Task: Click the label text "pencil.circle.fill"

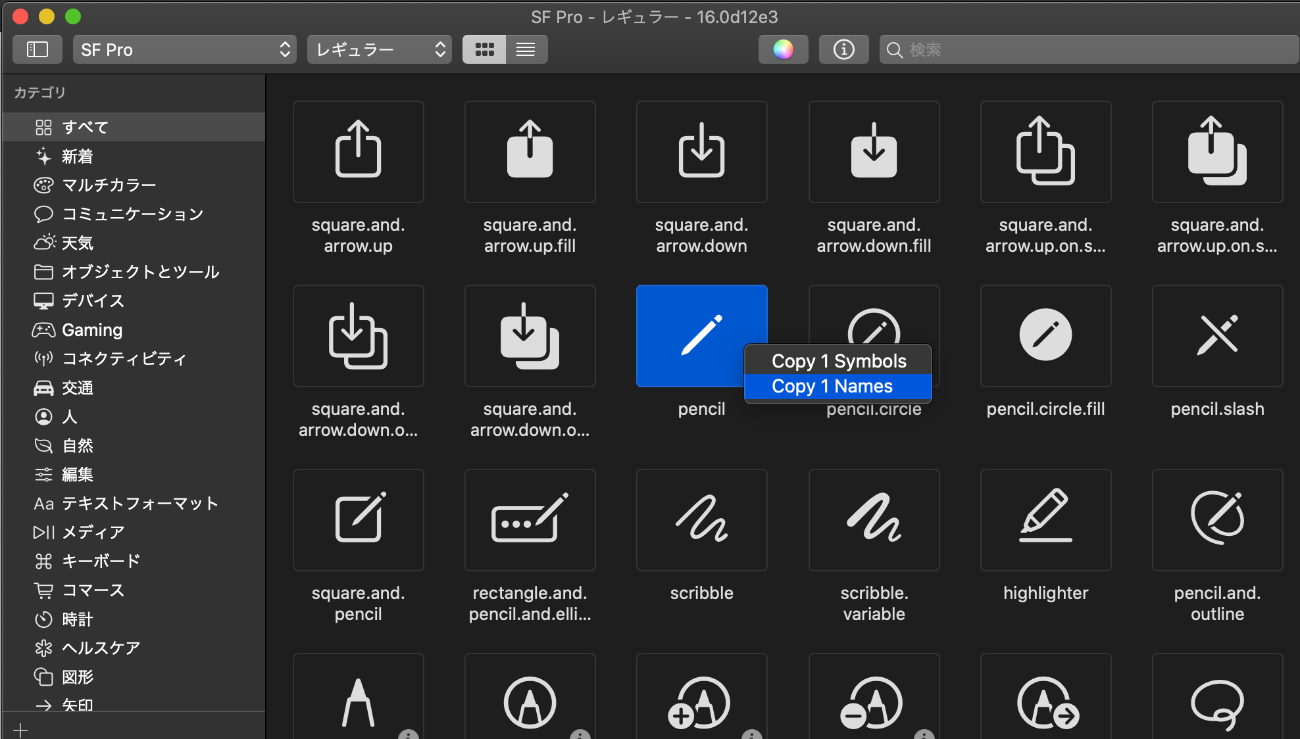Action: (x=1046, y=409)
